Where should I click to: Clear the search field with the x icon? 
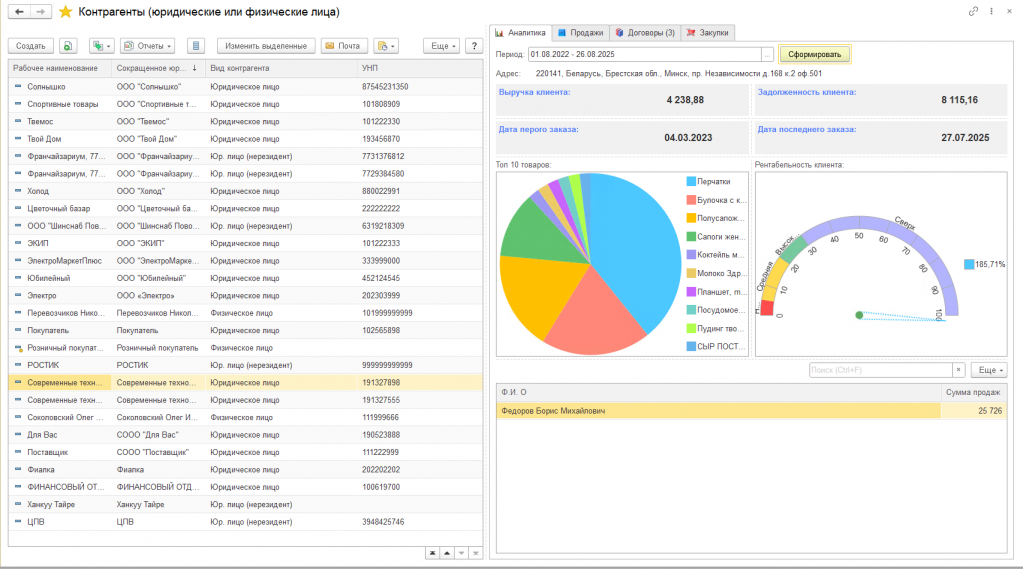point(958,370)
